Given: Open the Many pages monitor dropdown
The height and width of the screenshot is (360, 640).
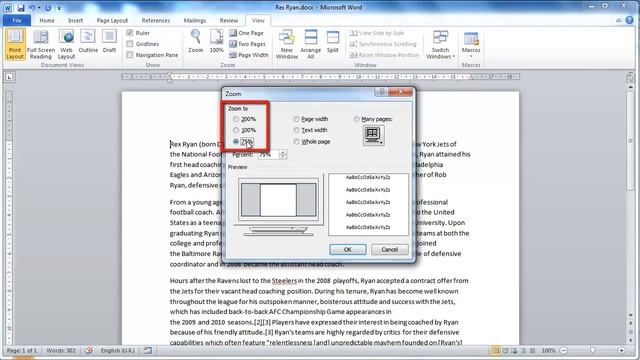Looking at the screenshot, I should pos(373,135).
